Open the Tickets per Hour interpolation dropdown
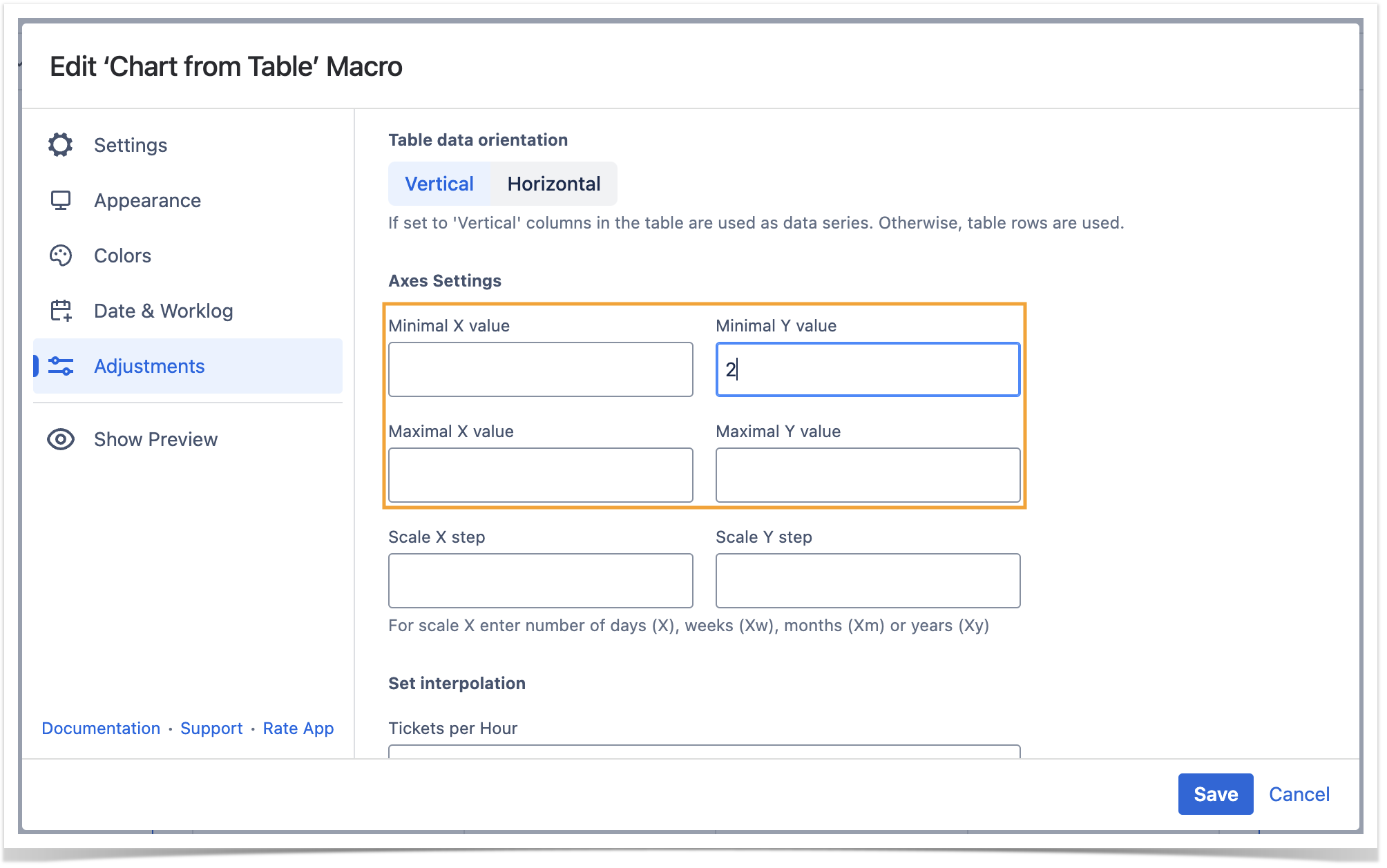The image size is (1387, 868). 704,751
